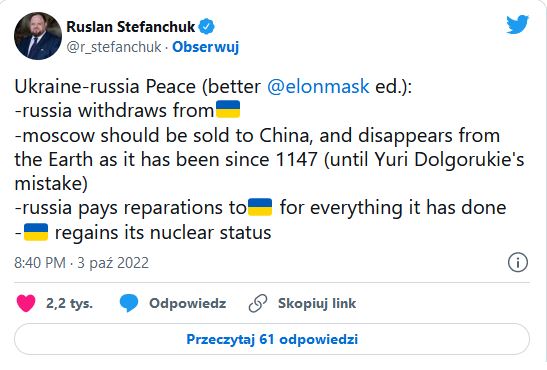Open the 8:40 PM timestamp link
This screenshot has width=547, height=370.
pyautogui.click(x=82, y=263)
